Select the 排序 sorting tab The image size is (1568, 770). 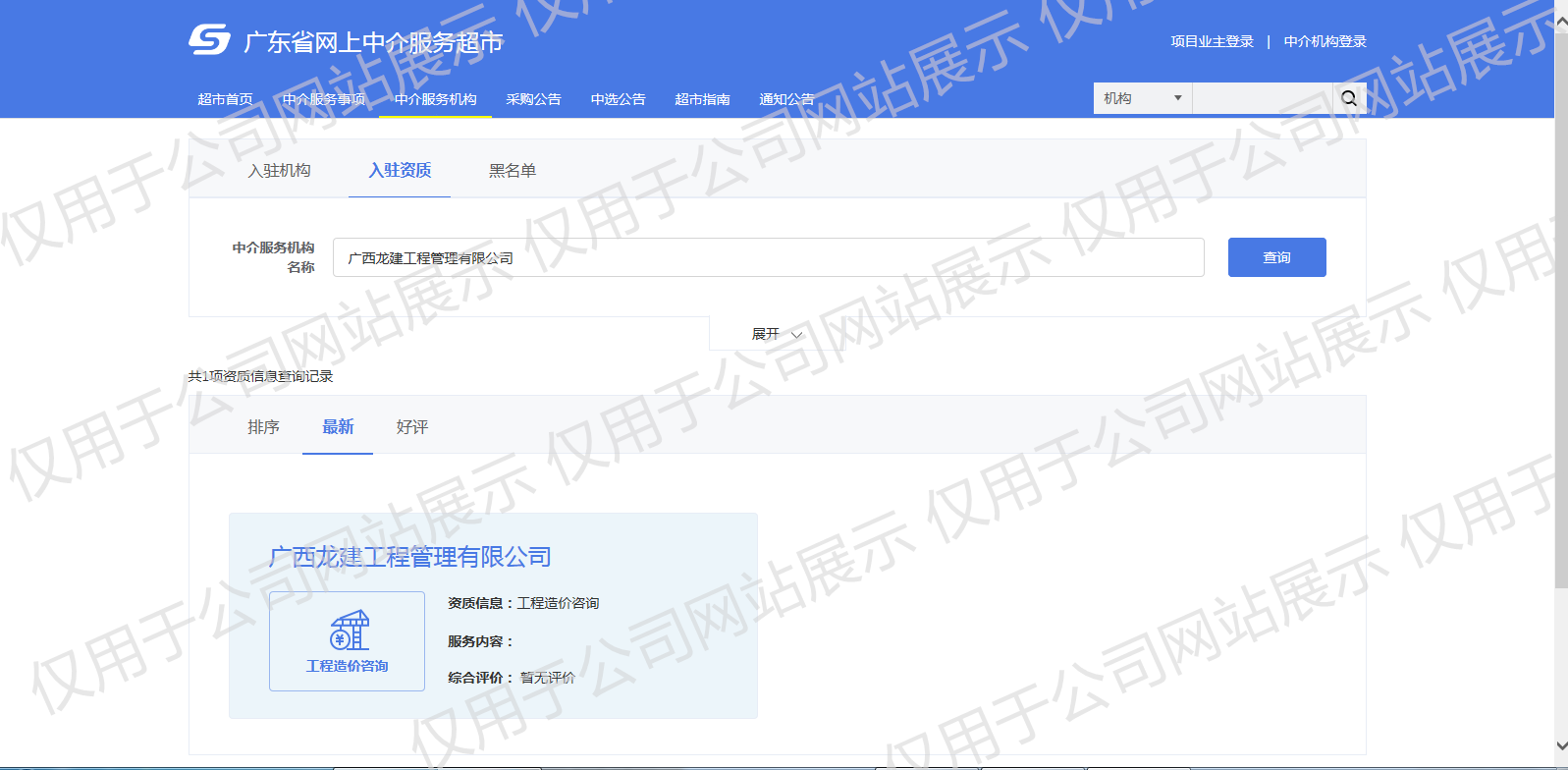click(x=263, y=426)
